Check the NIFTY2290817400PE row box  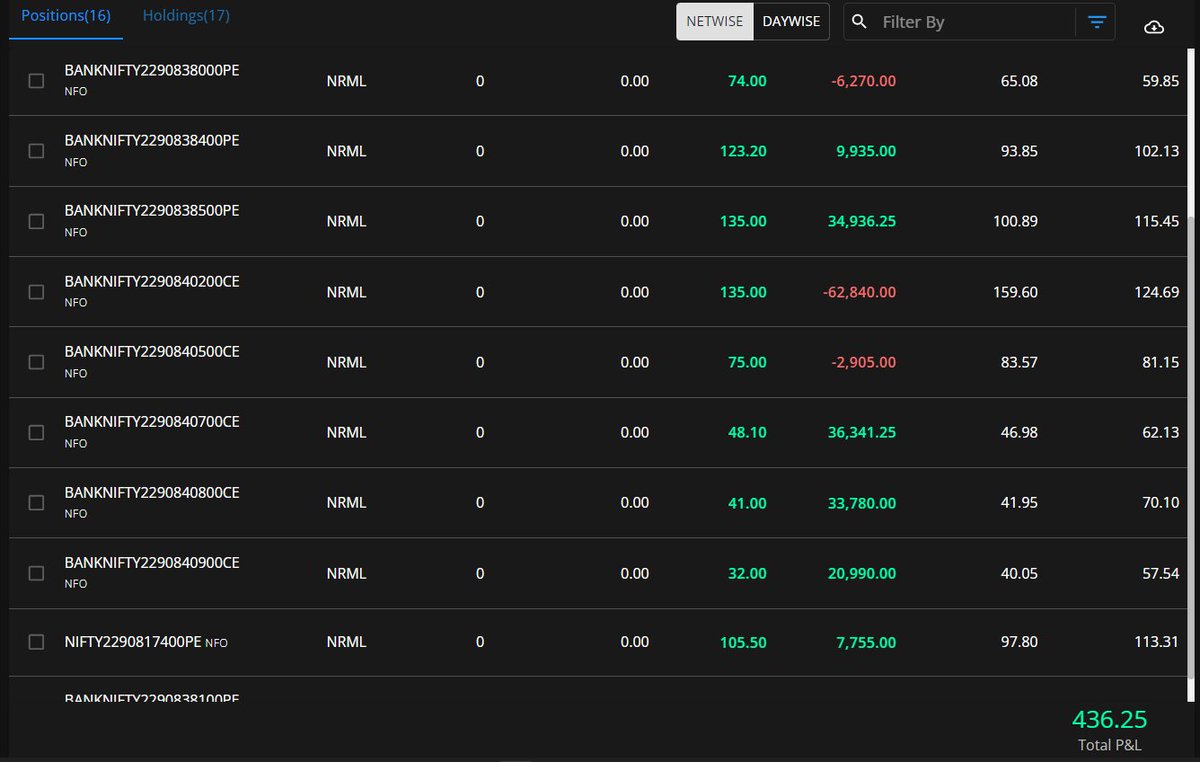(x=36, y=642)
